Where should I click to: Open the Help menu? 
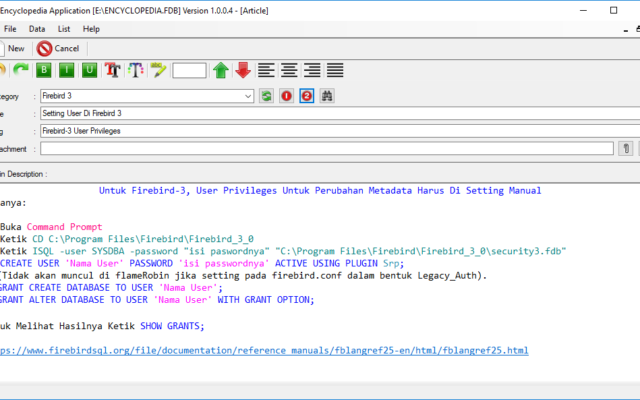[x=91, y=29]
